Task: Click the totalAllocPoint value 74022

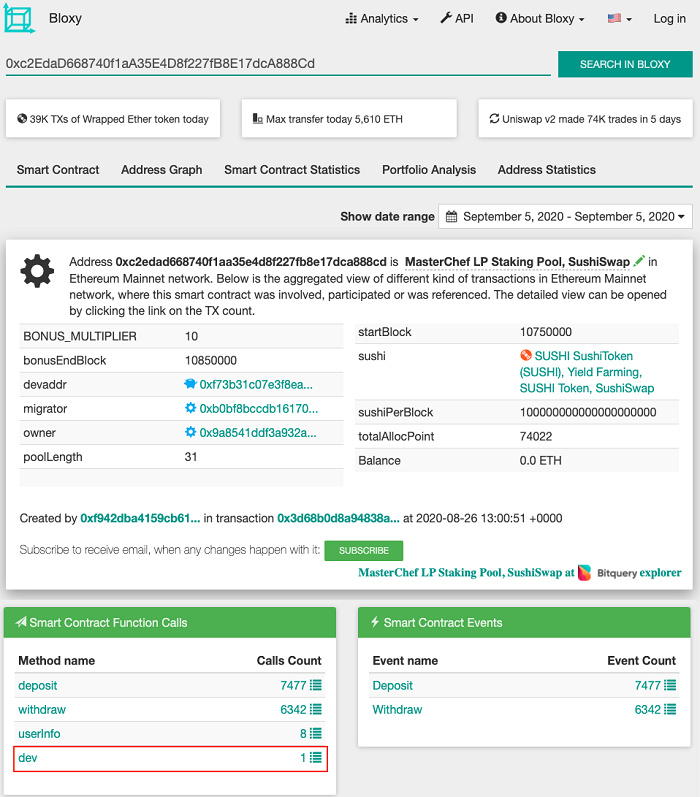Action: point(536,437)
